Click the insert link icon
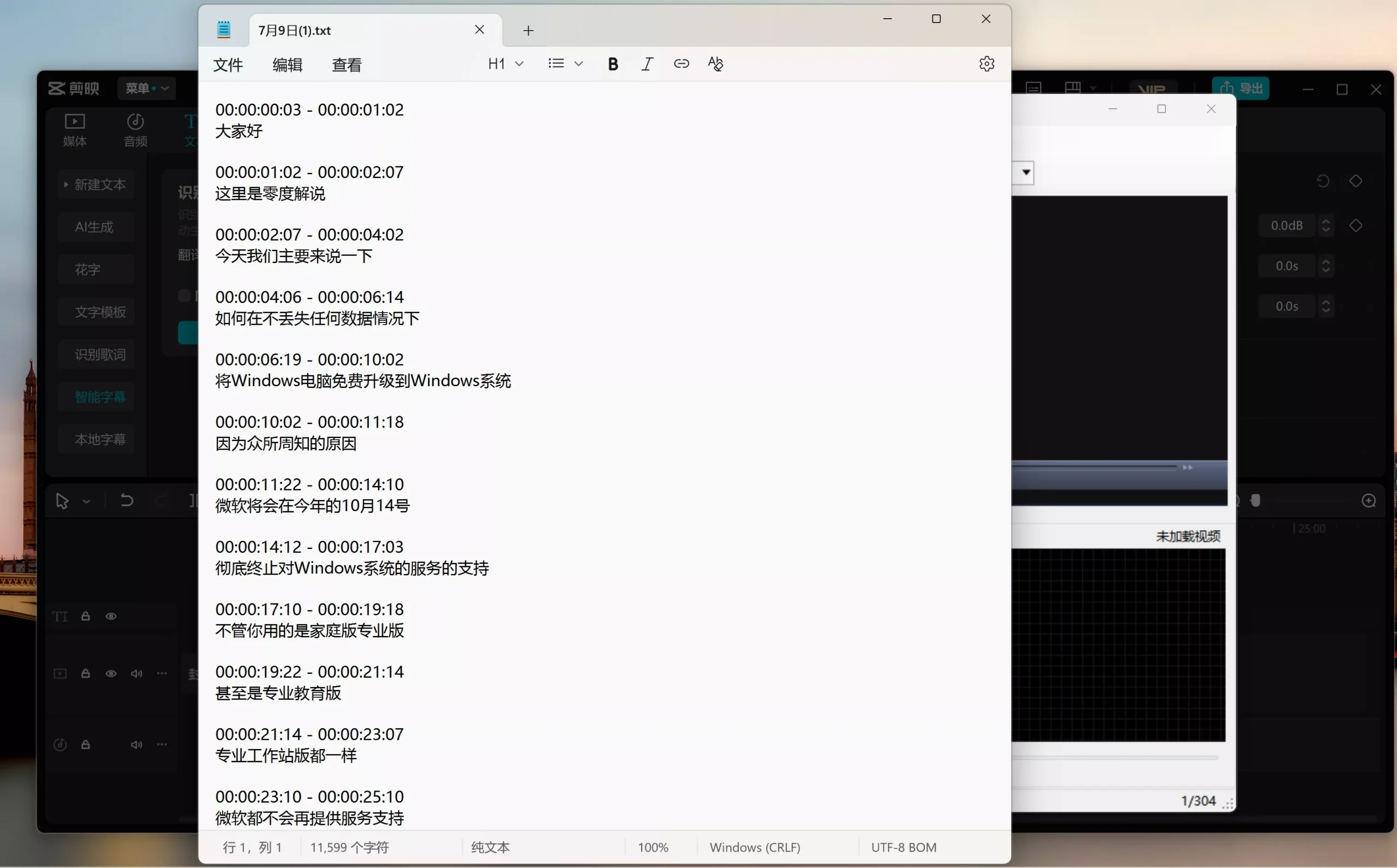Image resolution: width=1397 pixels, height=868 pixels. coord(681,64)
